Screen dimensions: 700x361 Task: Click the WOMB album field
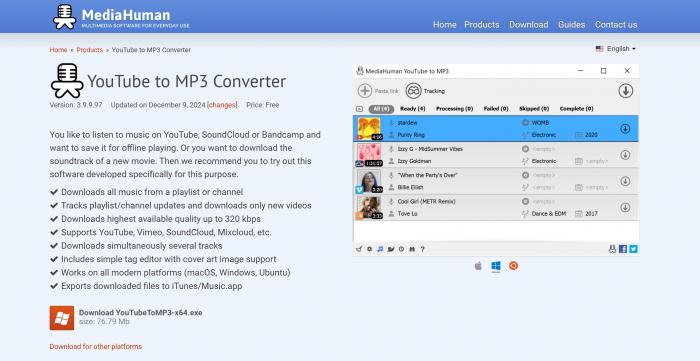pyautogui.click(x=540, y=123)
